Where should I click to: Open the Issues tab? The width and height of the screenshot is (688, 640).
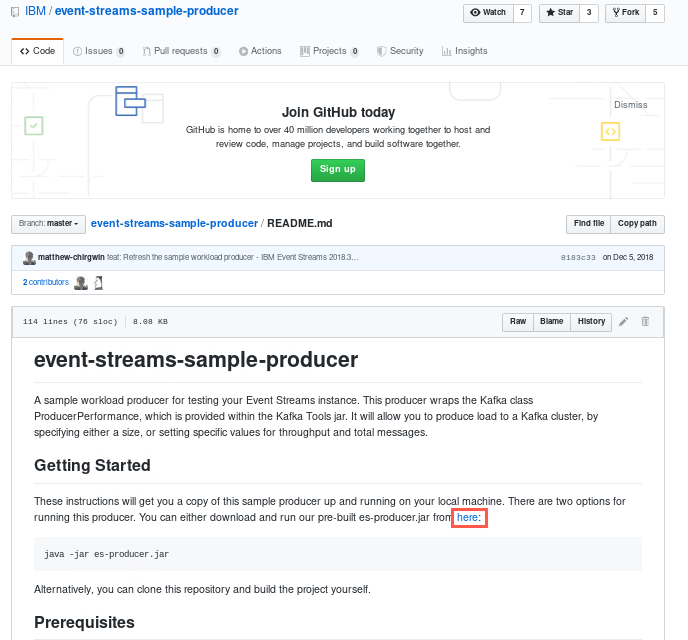point(99,51)
